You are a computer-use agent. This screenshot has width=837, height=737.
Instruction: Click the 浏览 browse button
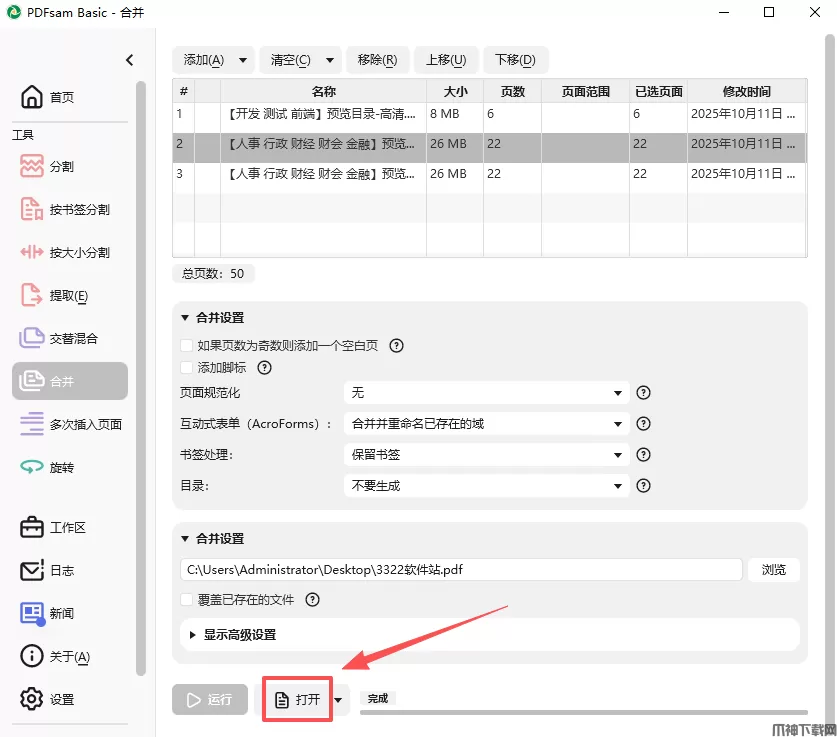(774, 570)
